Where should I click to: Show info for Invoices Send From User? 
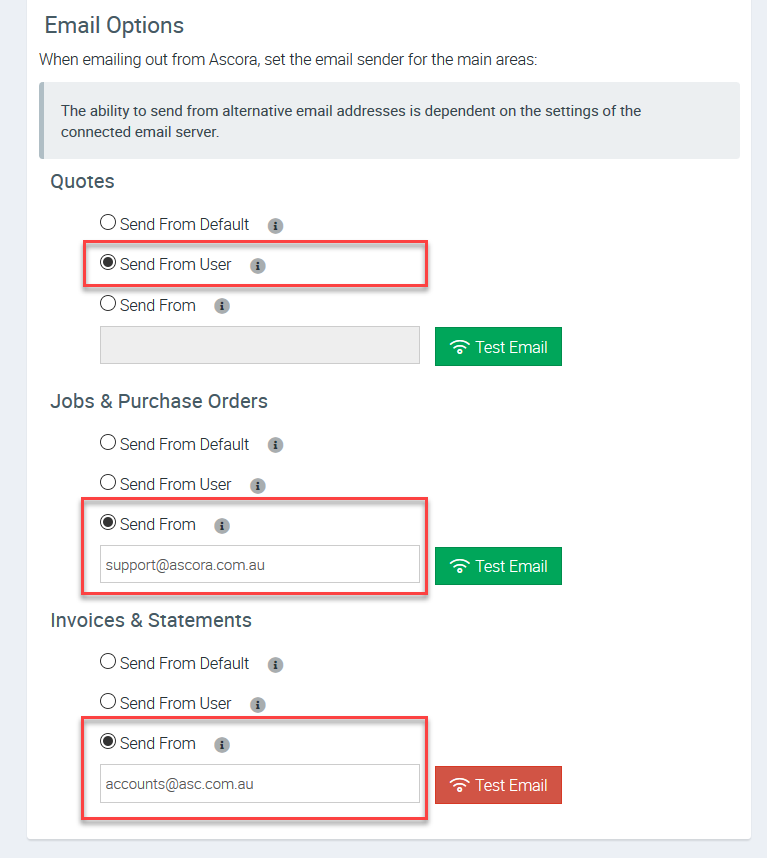pos(258,705)
